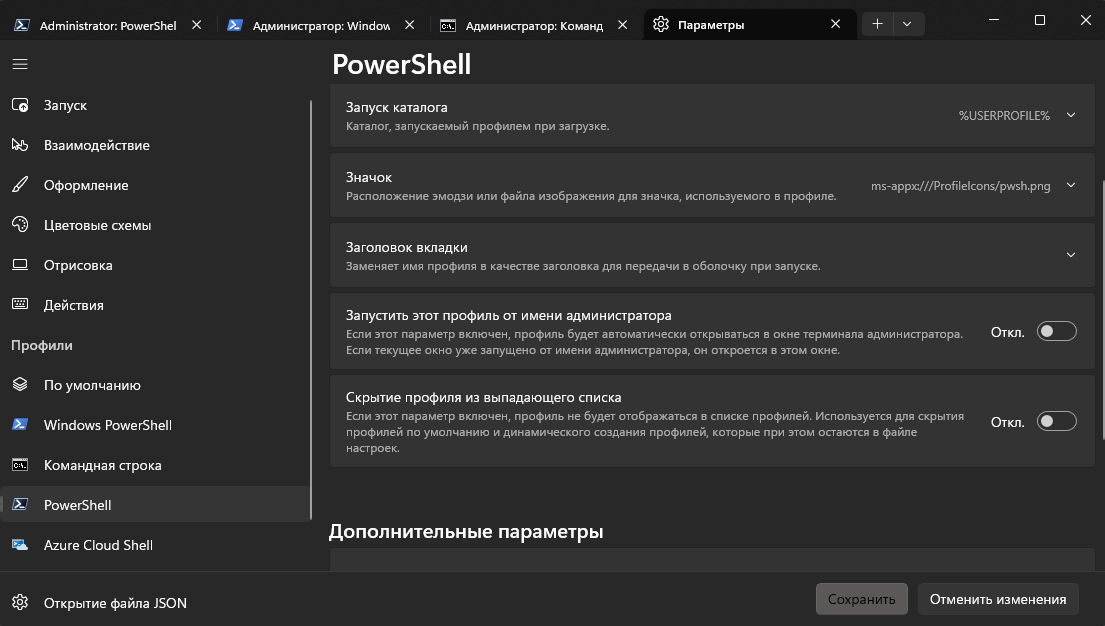Click the Действия keyboard icon
Image resolution: width=1105 pixels, height=626 pixels.
[x=20, y=305]
